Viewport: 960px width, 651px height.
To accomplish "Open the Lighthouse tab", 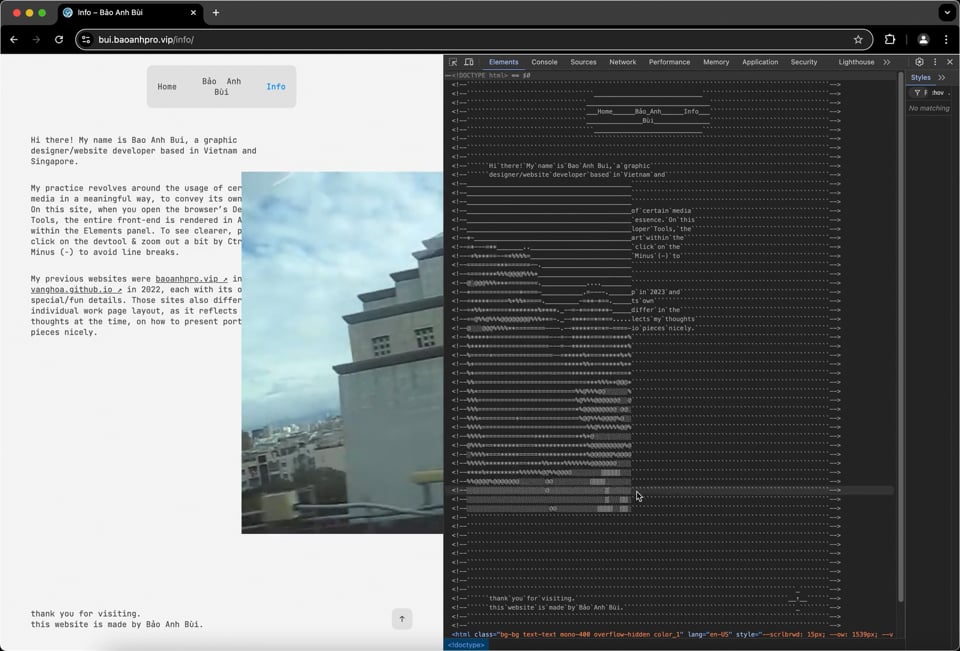I will [856, 62].
